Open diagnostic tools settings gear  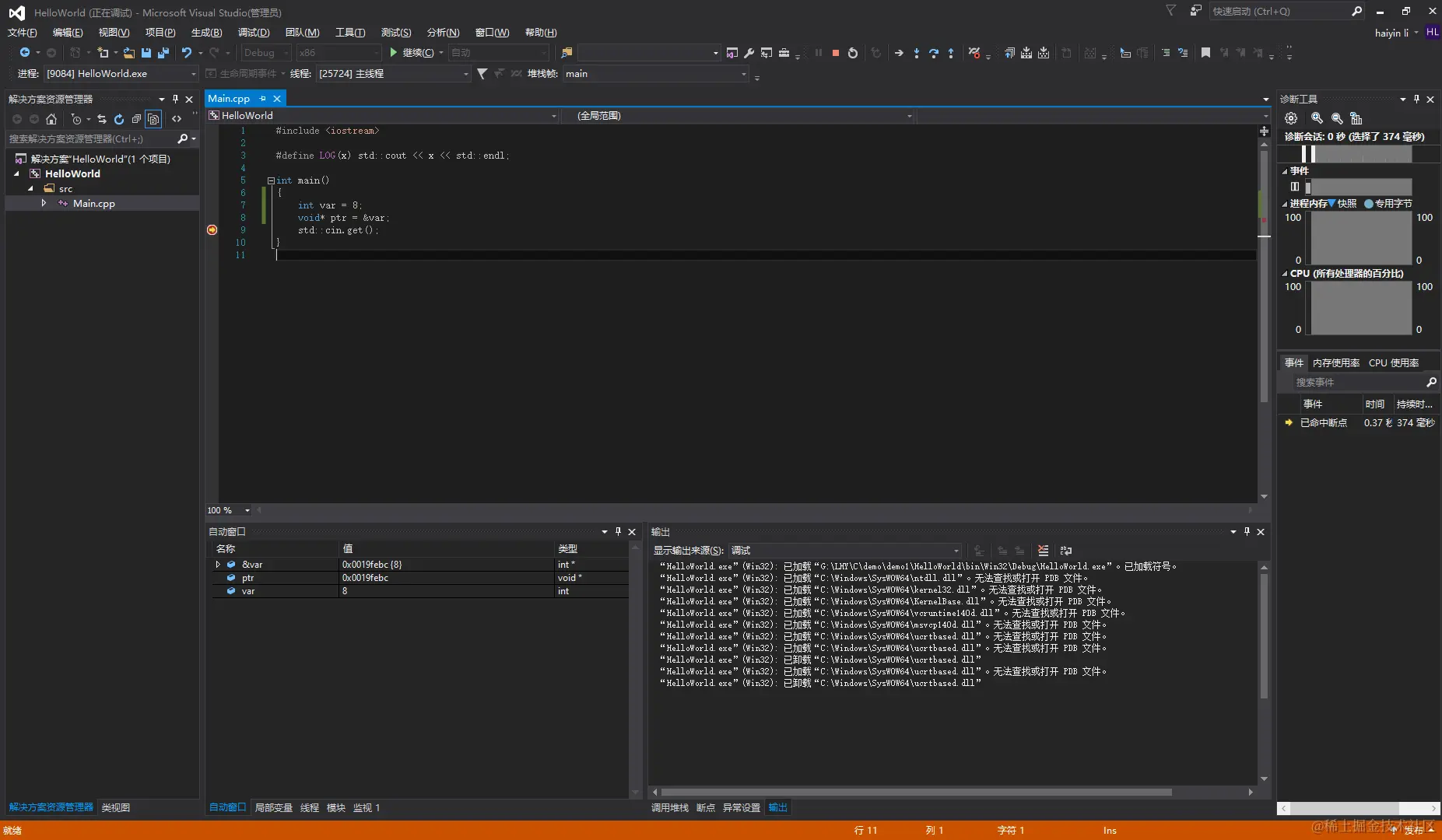(1291, 118)
